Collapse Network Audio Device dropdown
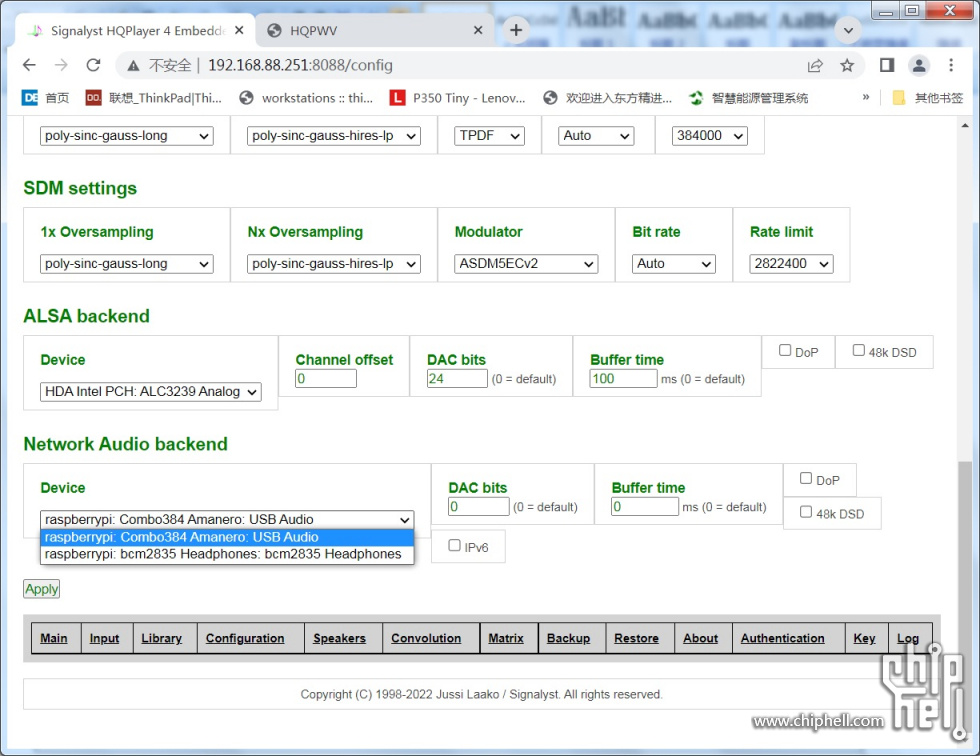The image size is (980, 756). click(227, 519)
